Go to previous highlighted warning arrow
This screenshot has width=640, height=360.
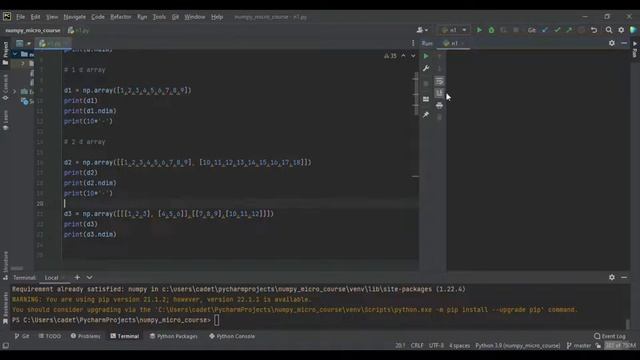(403, 56)
